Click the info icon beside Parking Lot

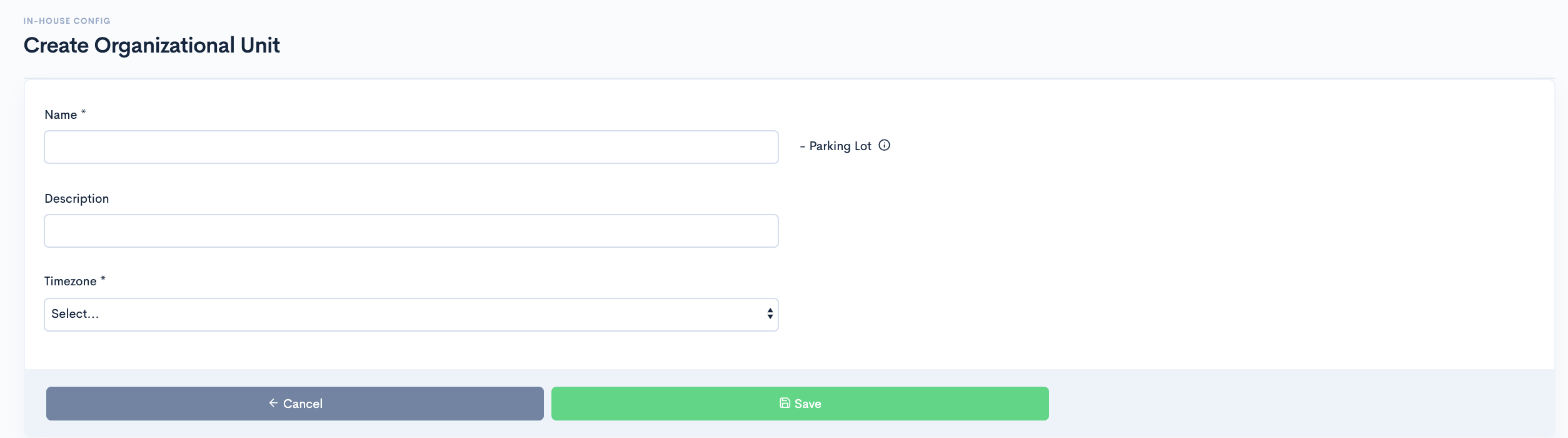coord(884,145)
